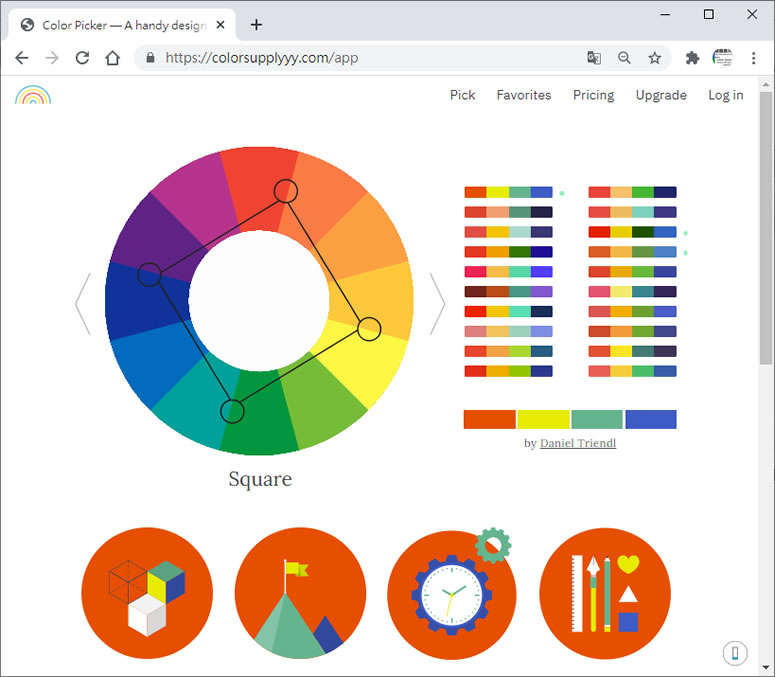Switch to previous harmony with left arrow
This screenshot has height=677, width=775.
point(83,304)
